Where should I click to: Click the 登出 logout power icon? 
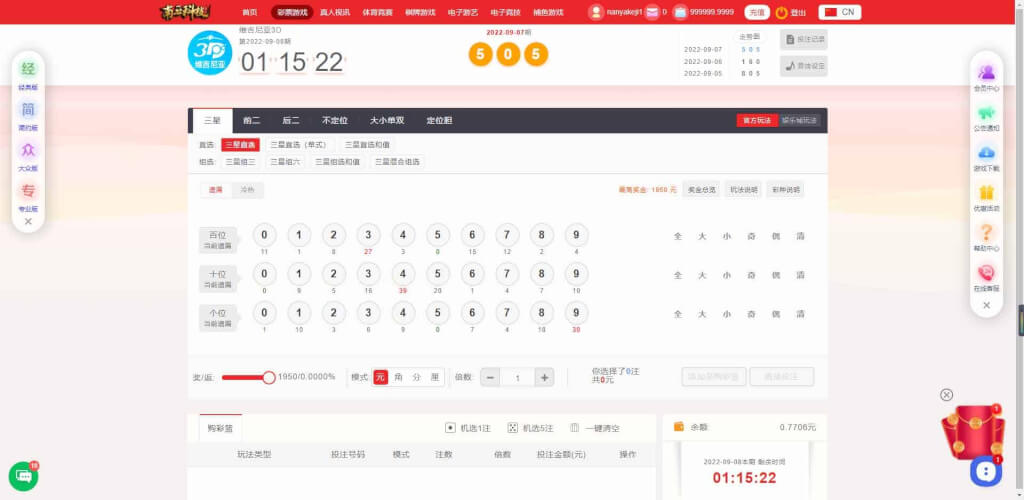tap(781, 12)
